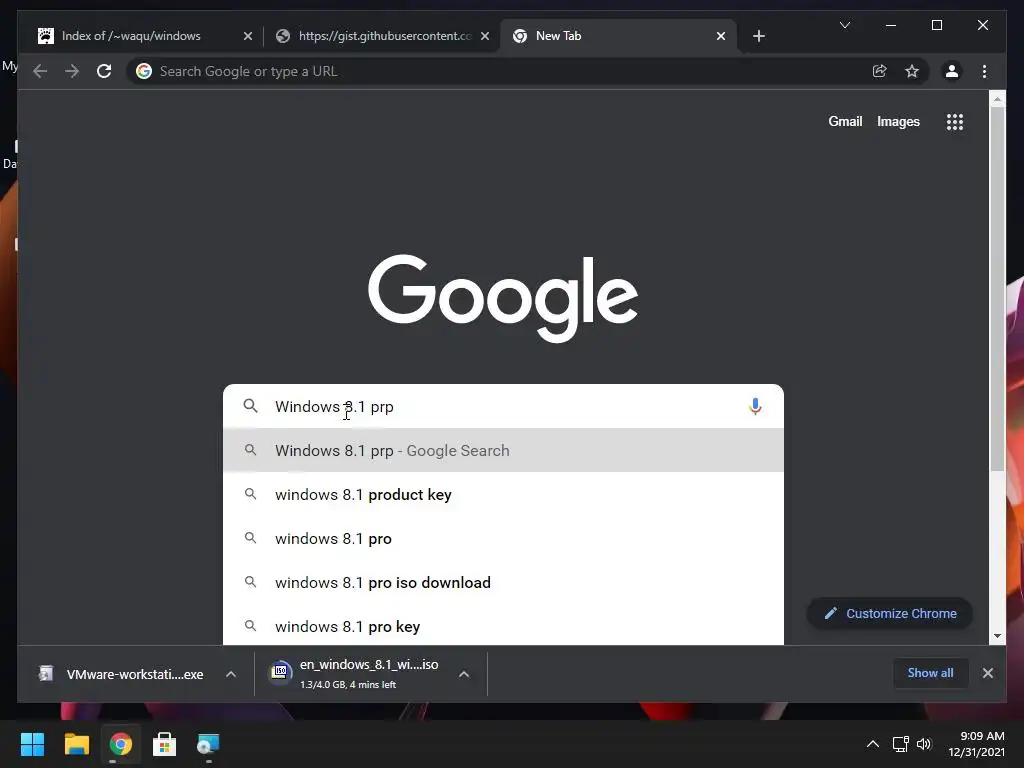The height and width of the screenshot is (768, 1024).
Task: Select 'Windows 8.1 prp - Google Search'
Action: pyautogui.click(x=503, y=450)
